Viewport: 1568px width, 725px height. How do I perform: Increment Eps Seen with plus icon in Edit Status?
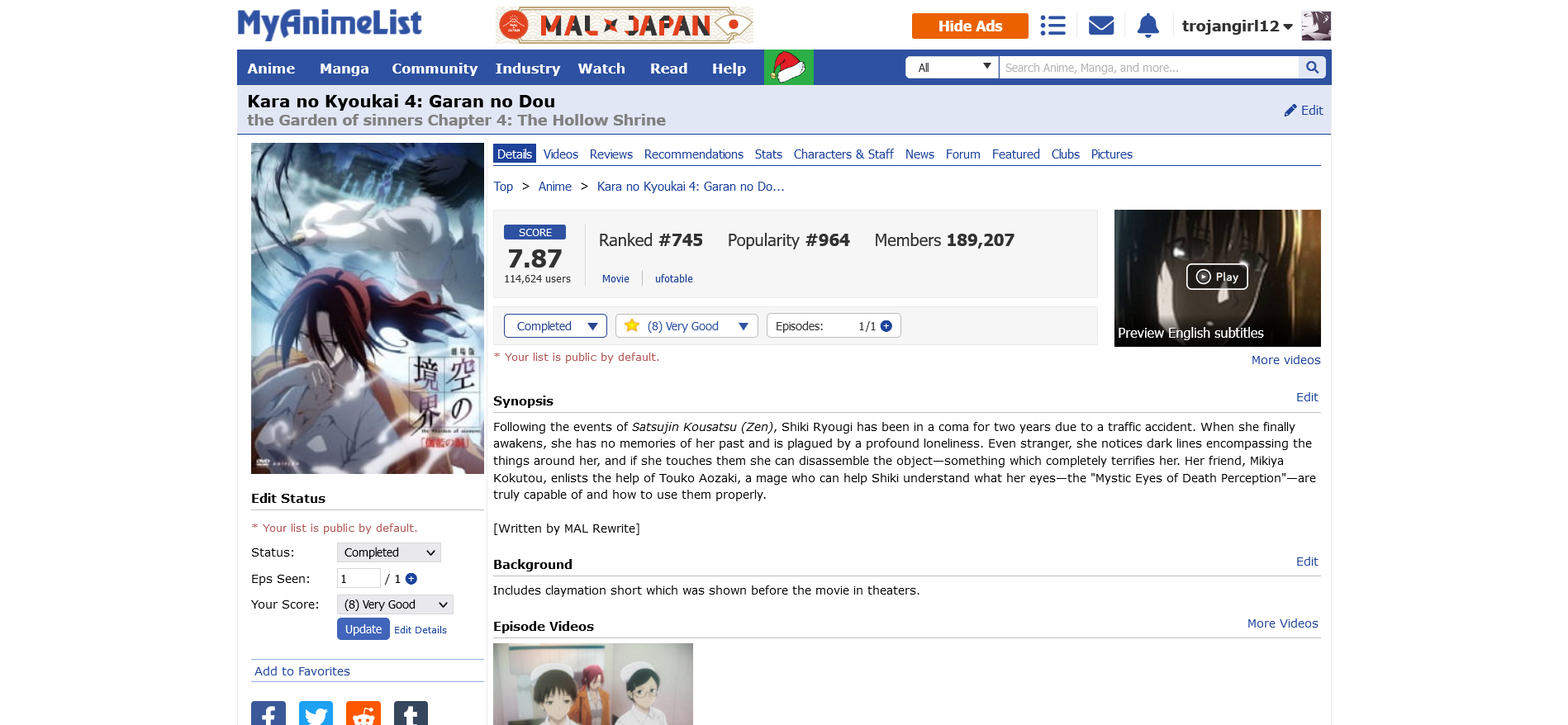(x=411, y=579)
